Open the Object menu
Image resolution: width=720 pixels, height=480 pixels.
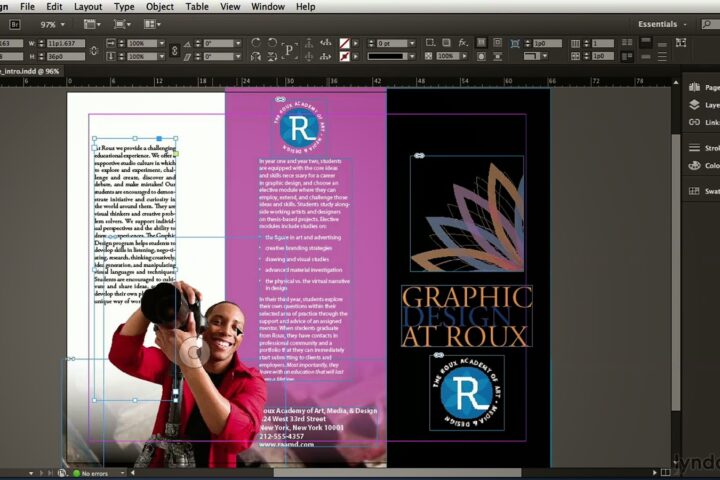point(159,6)
